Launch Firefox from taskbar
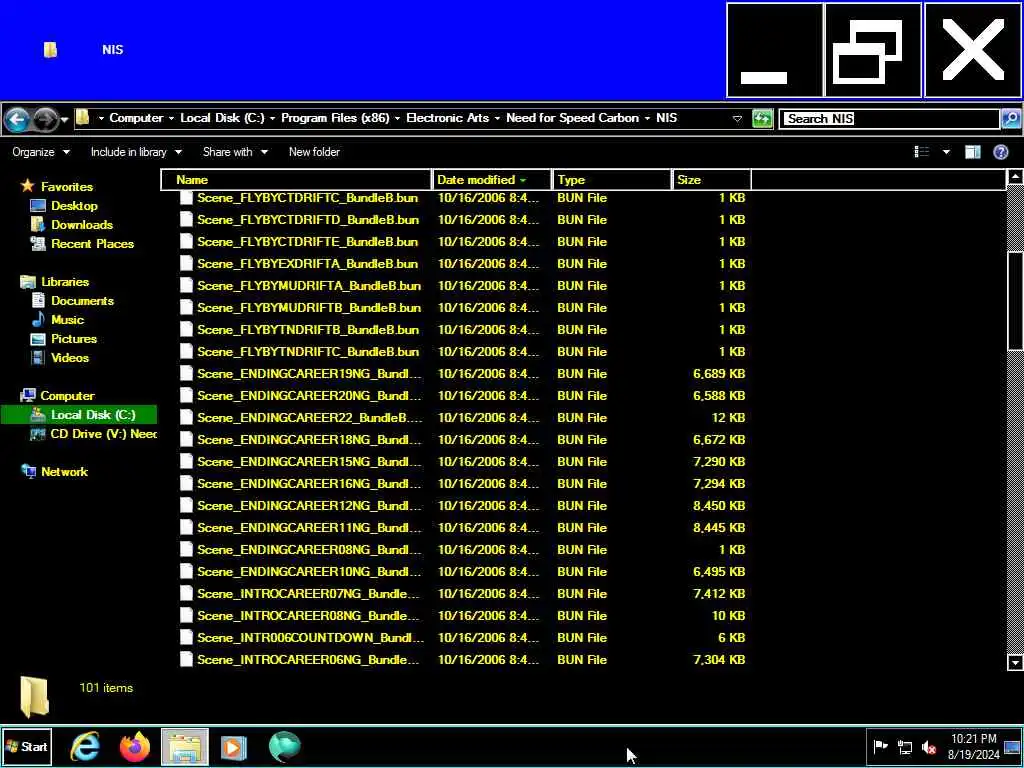The width and height of the screenshot is (1024, 768). point(135,747)
